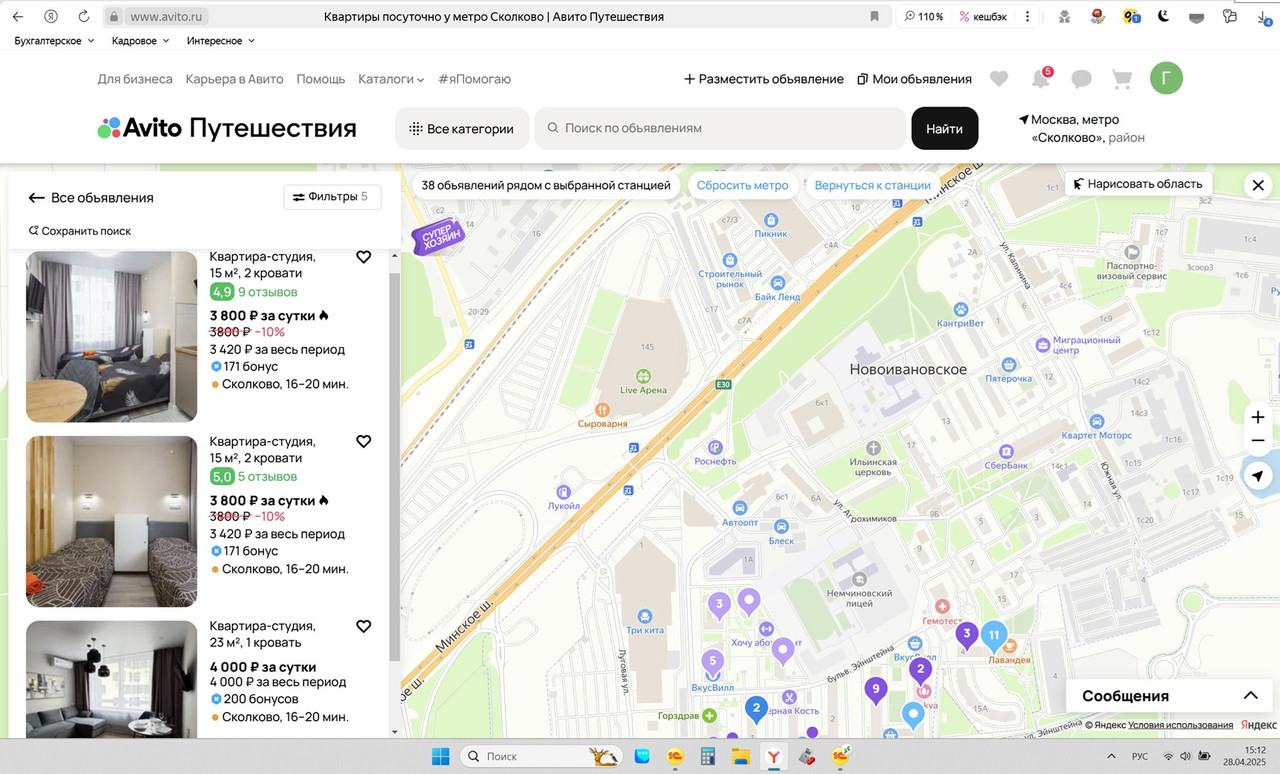Open Карьера в Авито link
This screenshot has height=774, width=1280.
(x=234, y=79)
